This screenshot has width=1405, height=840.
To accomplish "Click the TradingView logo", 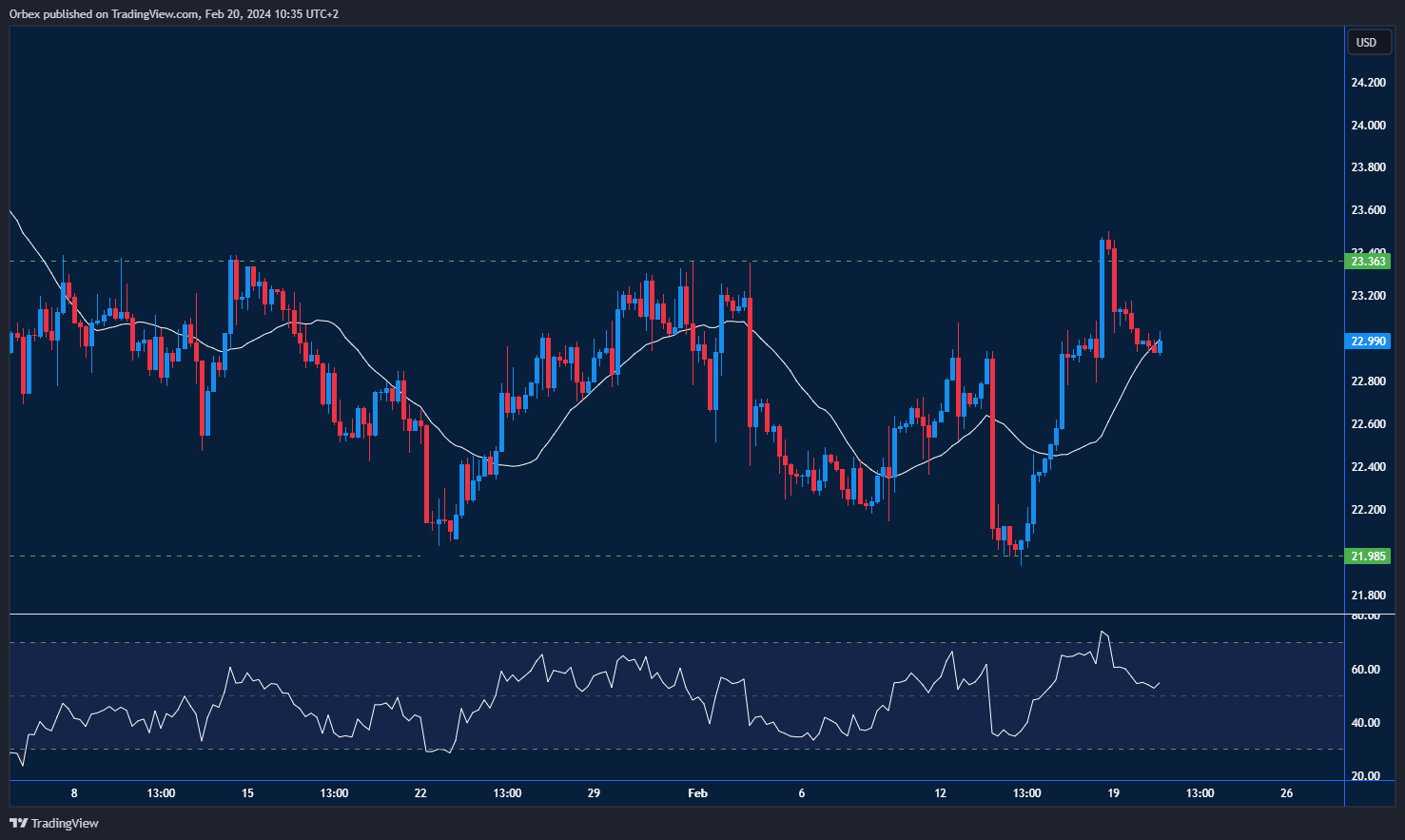I will coord(54,823).
